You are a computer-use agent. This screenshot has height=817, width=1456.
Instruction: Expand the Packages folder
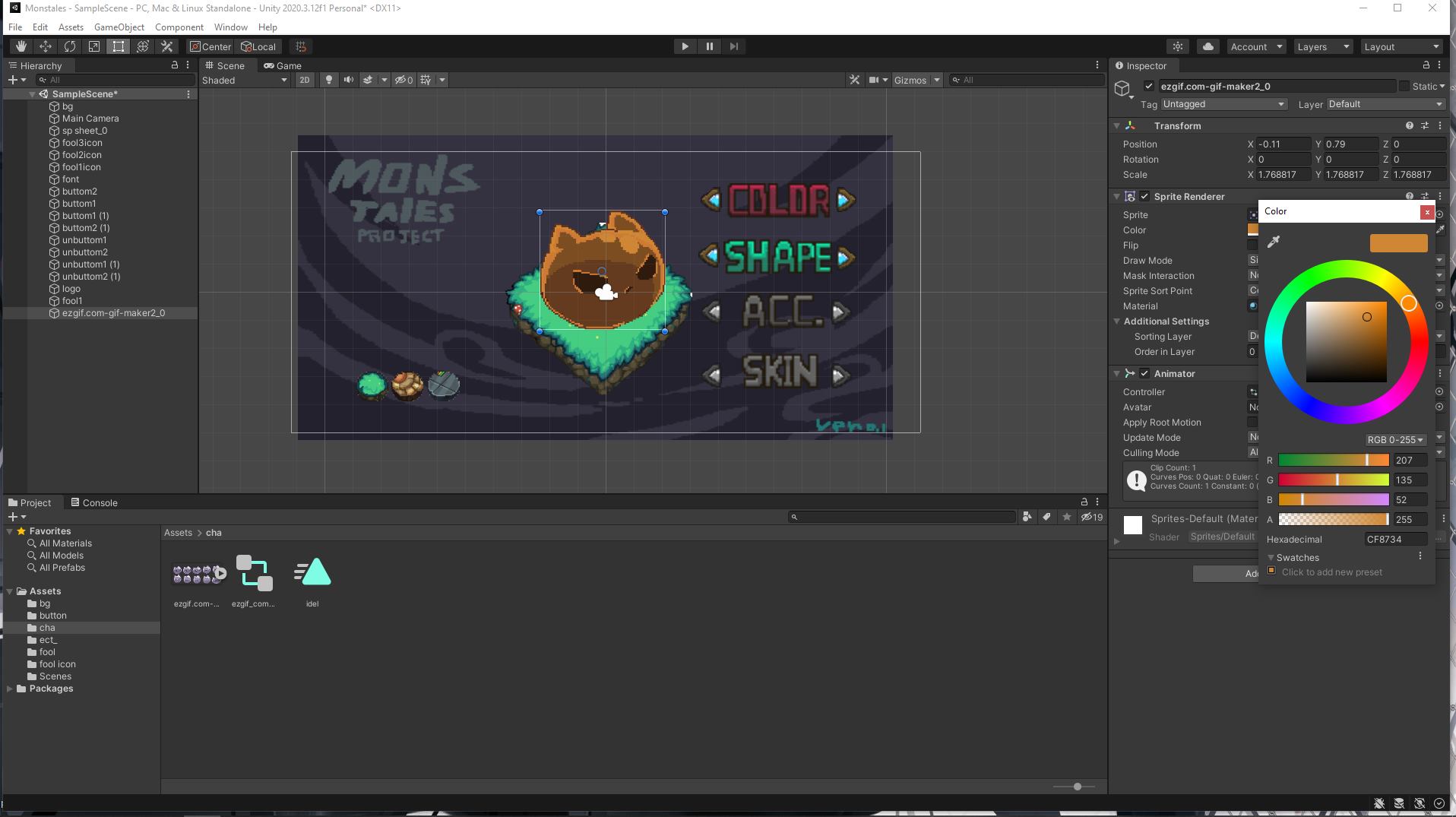coord(10,689)
